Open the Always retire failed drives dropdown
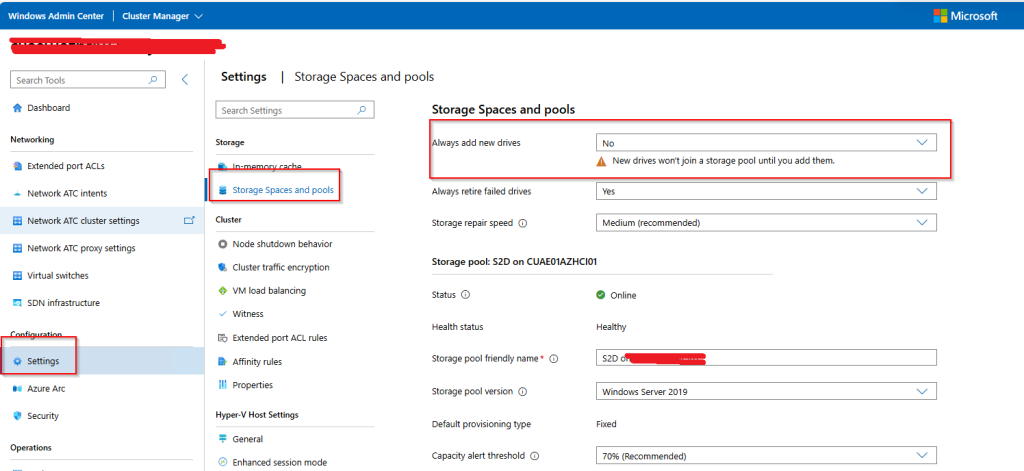 922,190
